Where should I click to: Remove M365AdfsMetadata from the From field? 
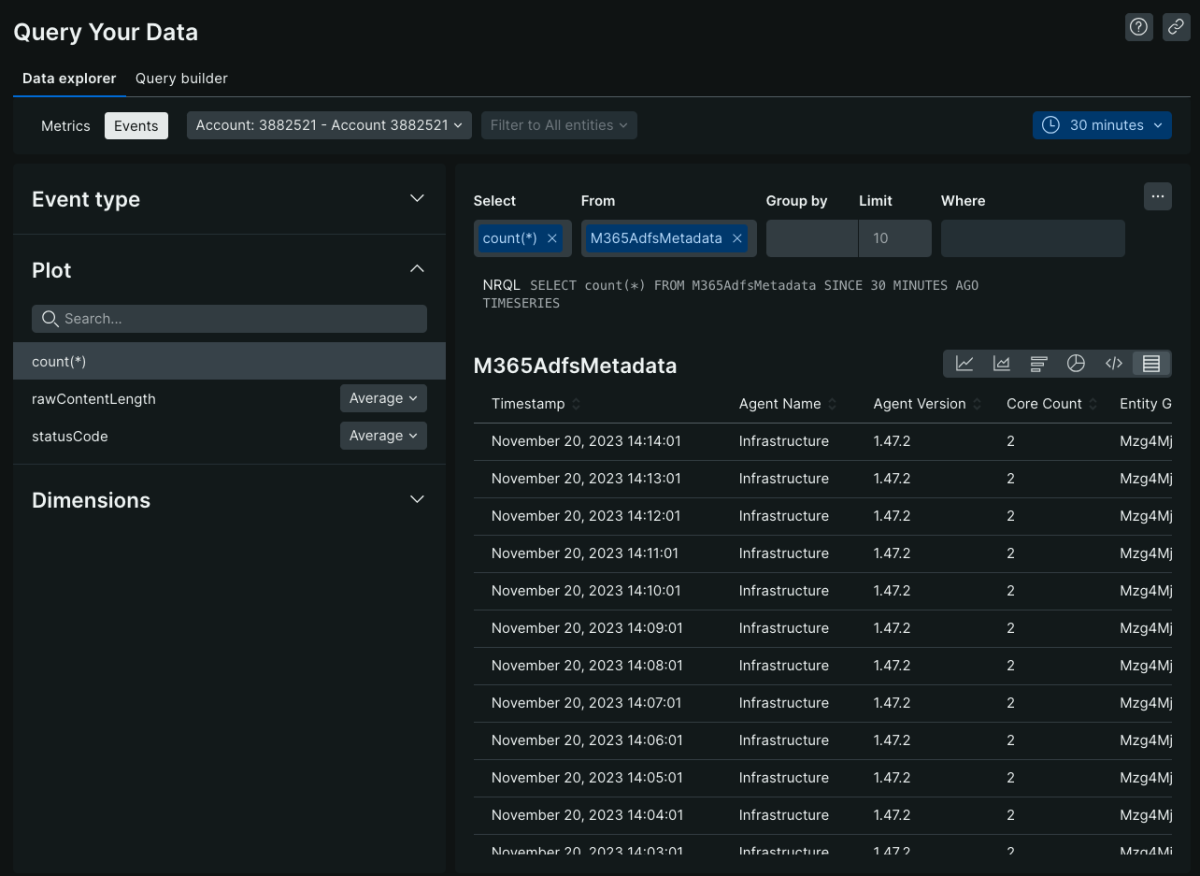pos(737,239)
